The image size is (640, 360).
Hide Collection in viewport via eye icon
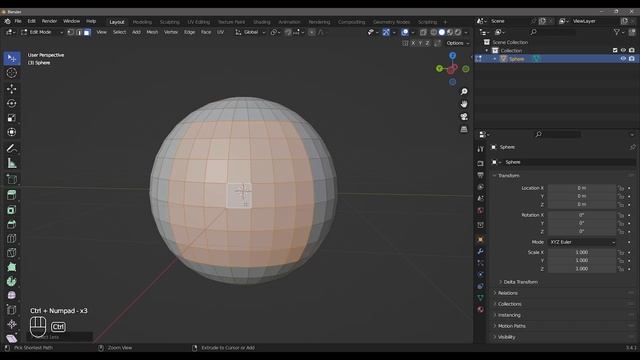(623, 50)
